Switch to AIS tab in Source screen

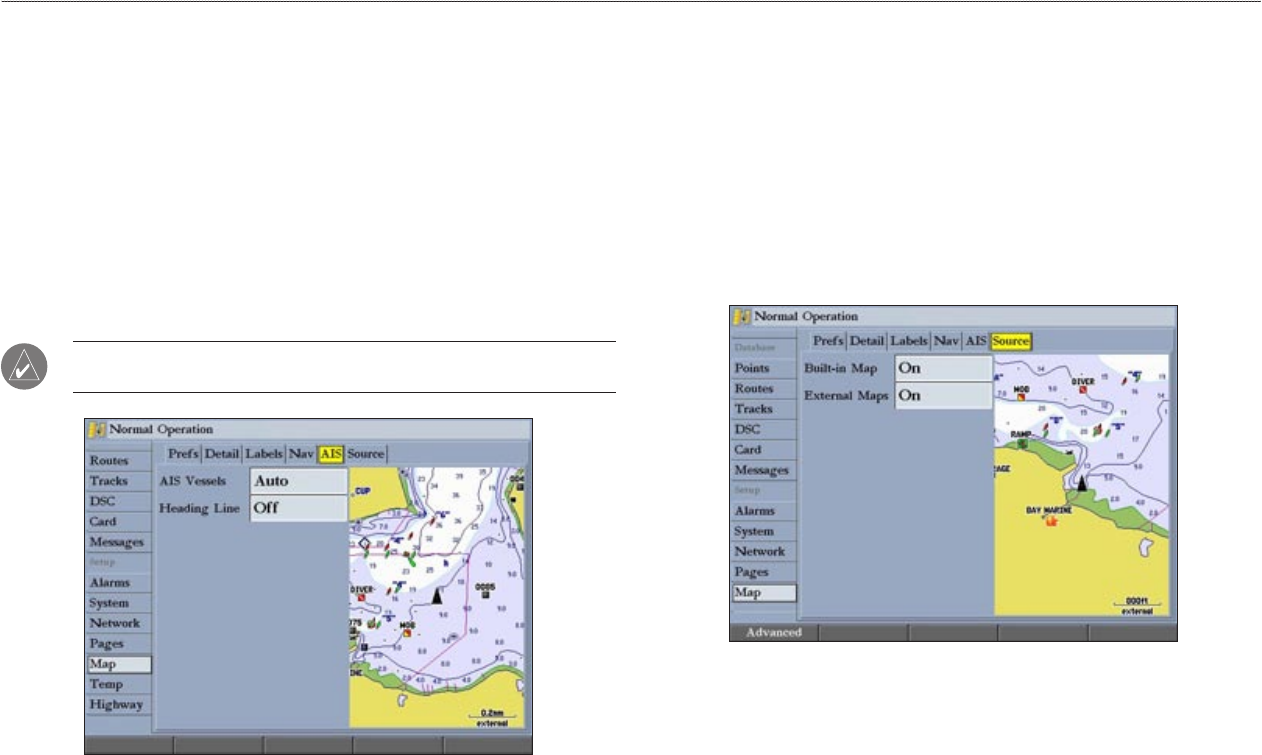pos(976,342)
